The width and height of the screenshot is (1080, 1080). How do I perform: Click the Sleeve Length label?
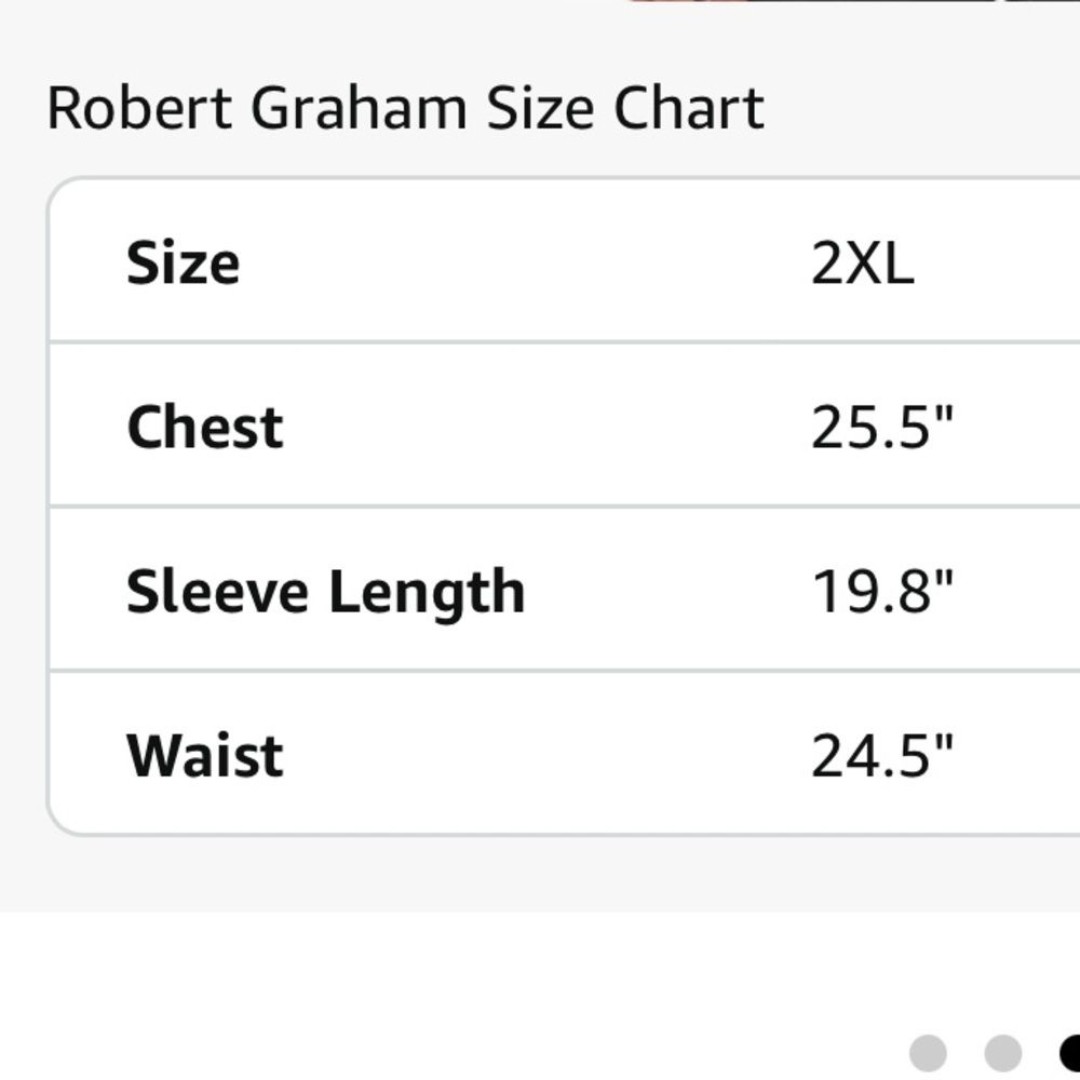point(326,593)
